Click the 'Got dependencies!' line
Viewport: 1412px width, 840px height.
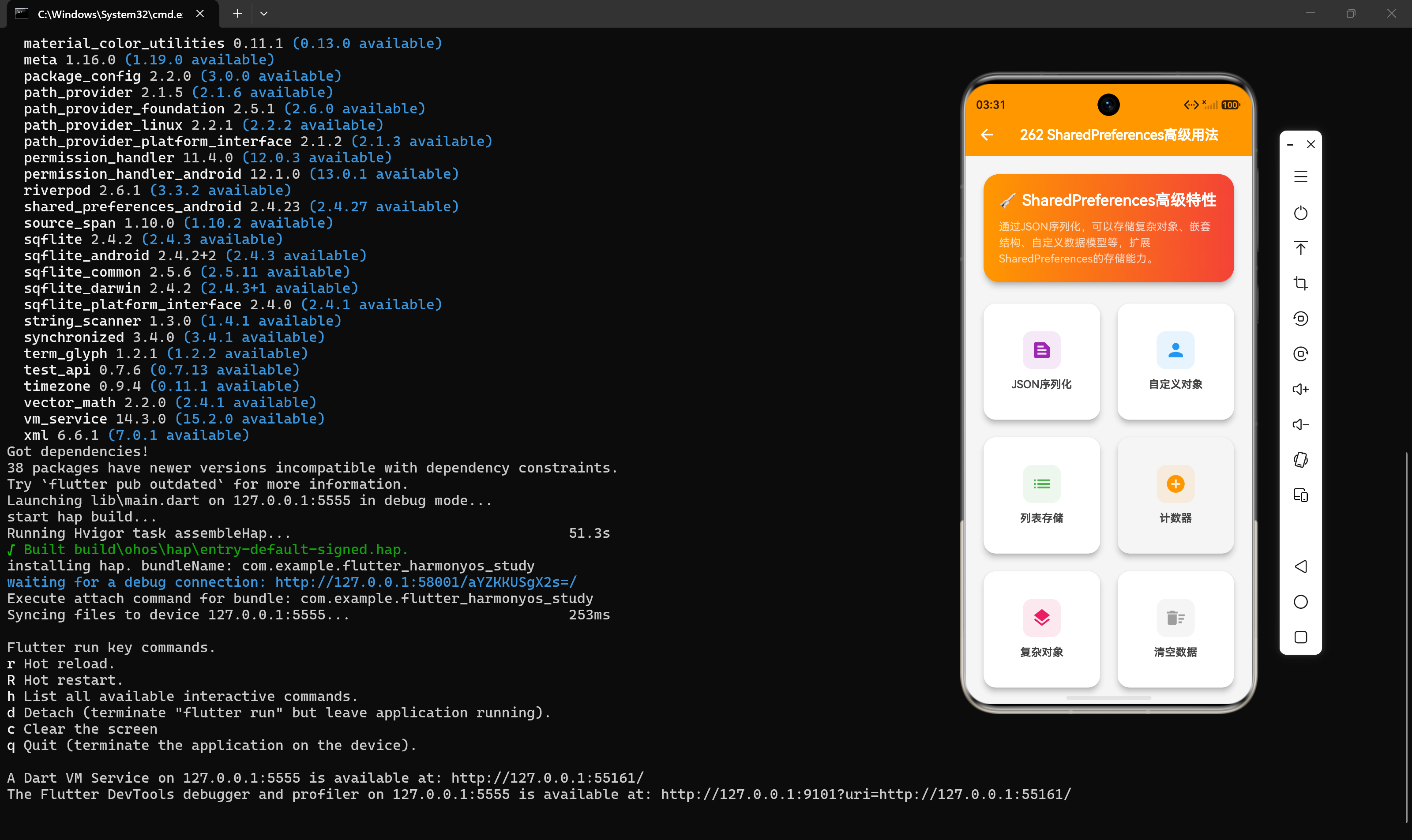(78, 452)
